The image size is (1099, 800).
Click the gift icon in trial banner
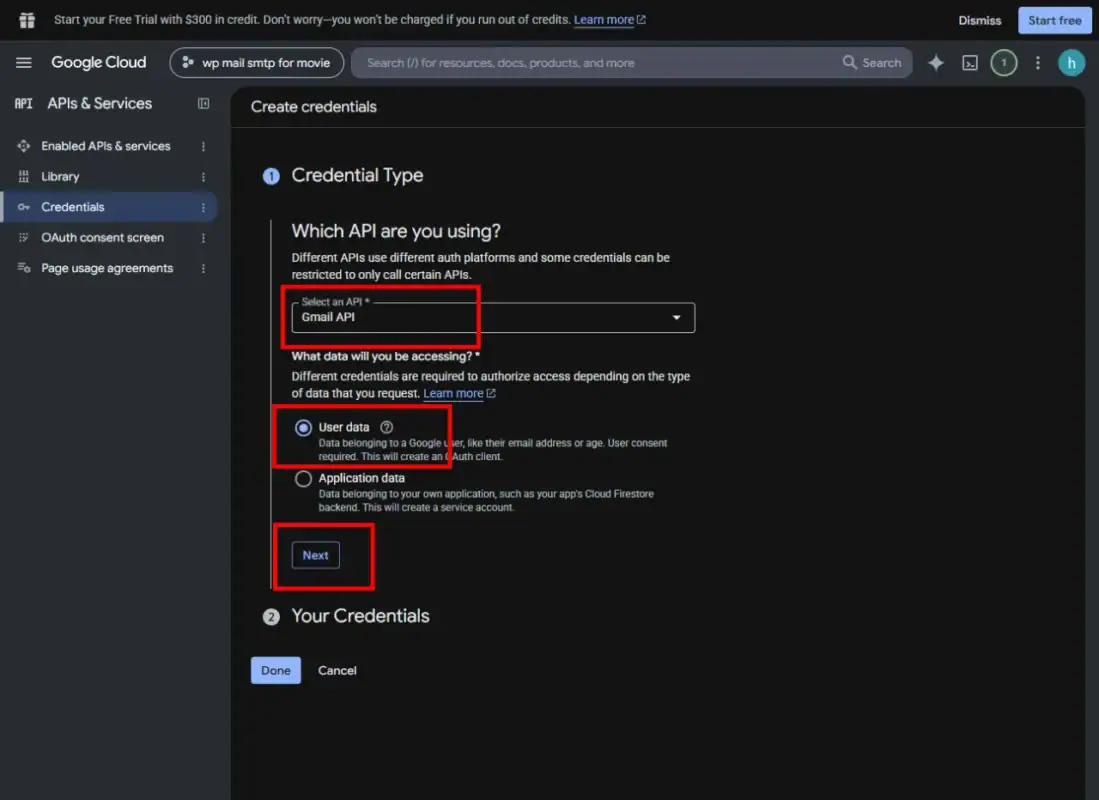pos(27,20)
